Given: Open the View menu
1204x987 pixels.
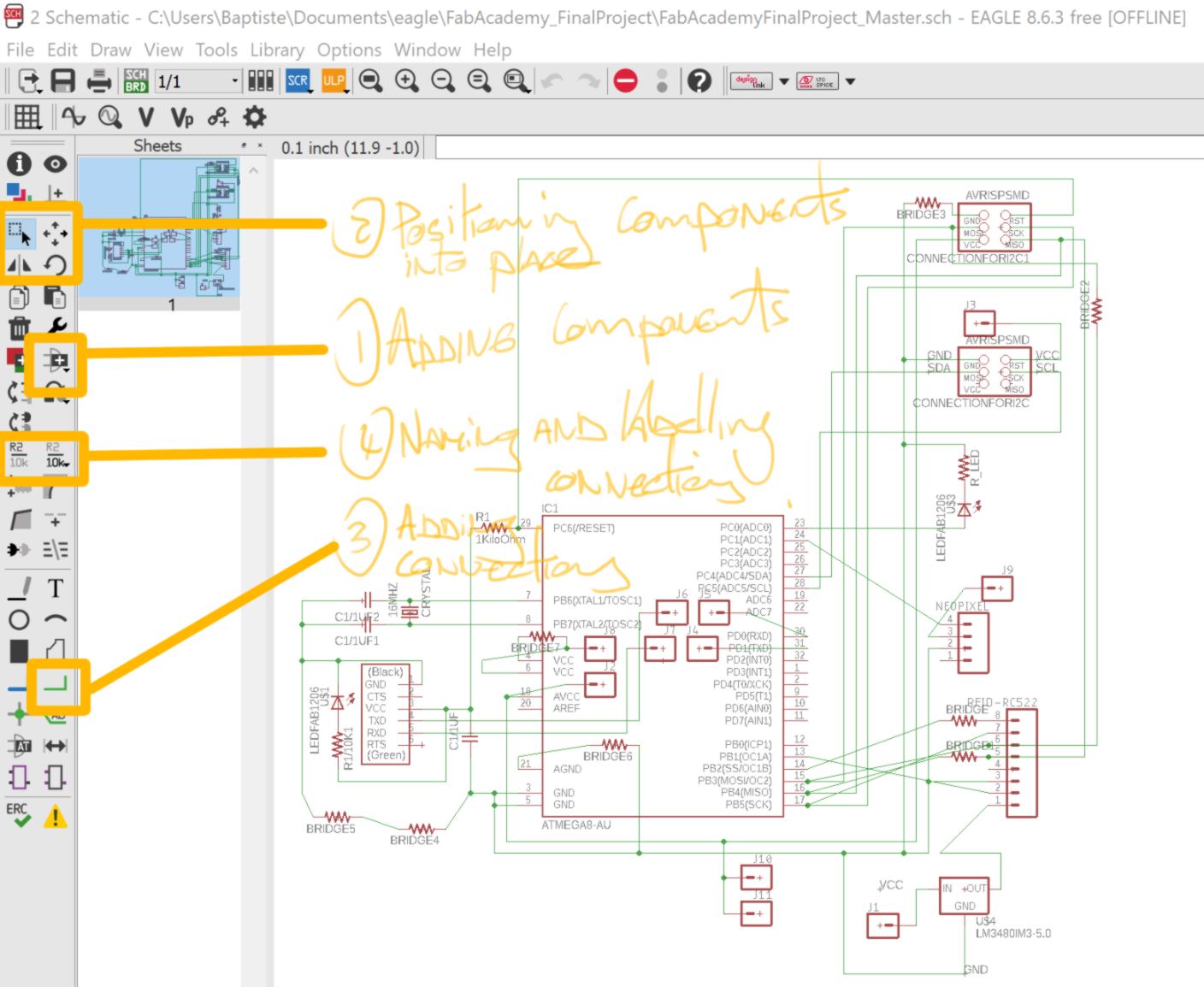Looking at the screenshot, I should (163, 50).
